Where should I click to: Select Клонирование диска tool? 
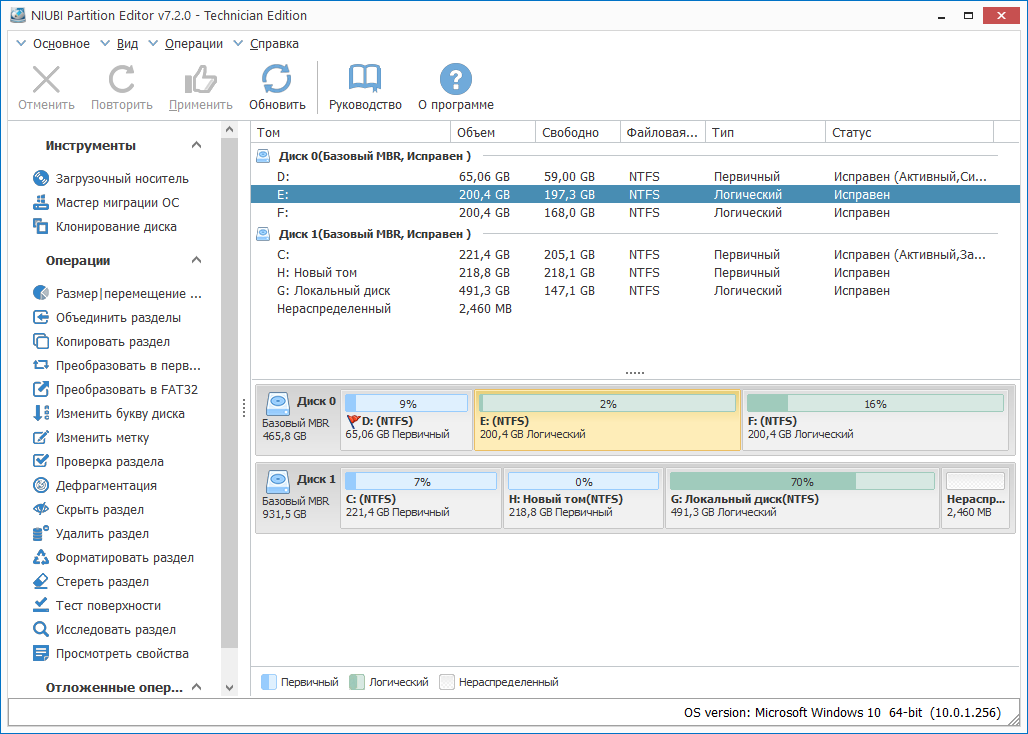115,227
